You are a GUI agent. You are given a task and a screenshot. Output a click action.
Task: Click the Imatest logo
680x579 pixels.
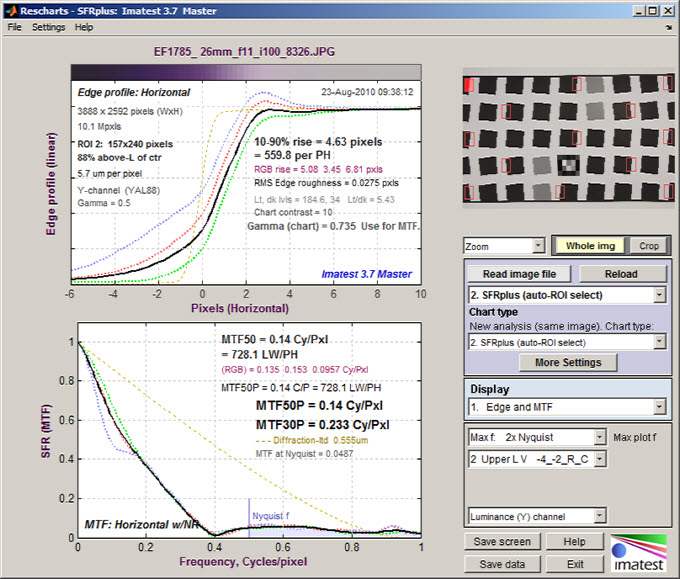tap(638, 553)
